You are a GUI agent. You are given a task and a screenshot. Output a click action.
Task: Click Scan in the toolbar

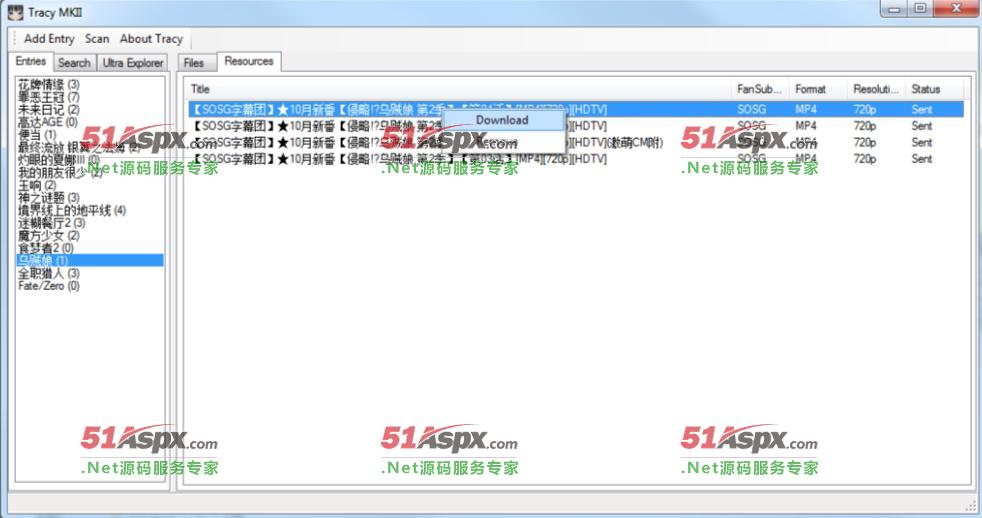97,39
